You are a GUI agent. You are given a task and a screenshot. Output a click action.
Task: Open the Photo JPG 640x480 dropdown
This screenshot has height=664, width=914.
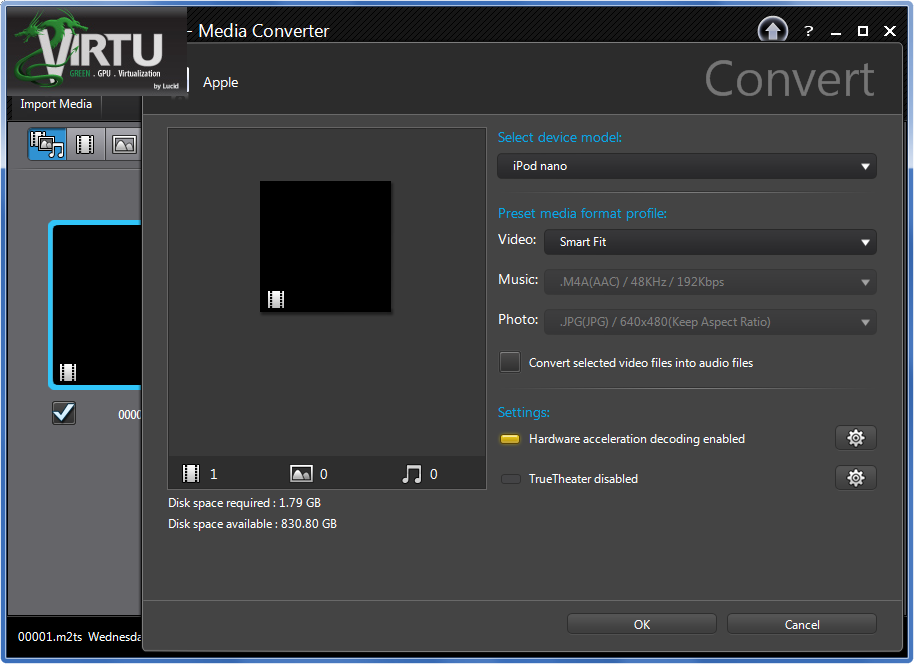(710, 322)
